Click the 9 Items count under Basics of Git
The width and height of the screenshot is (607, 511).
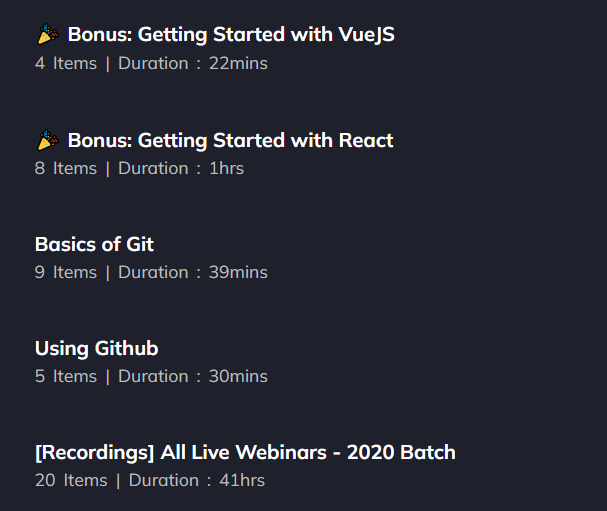coord(66,273)
